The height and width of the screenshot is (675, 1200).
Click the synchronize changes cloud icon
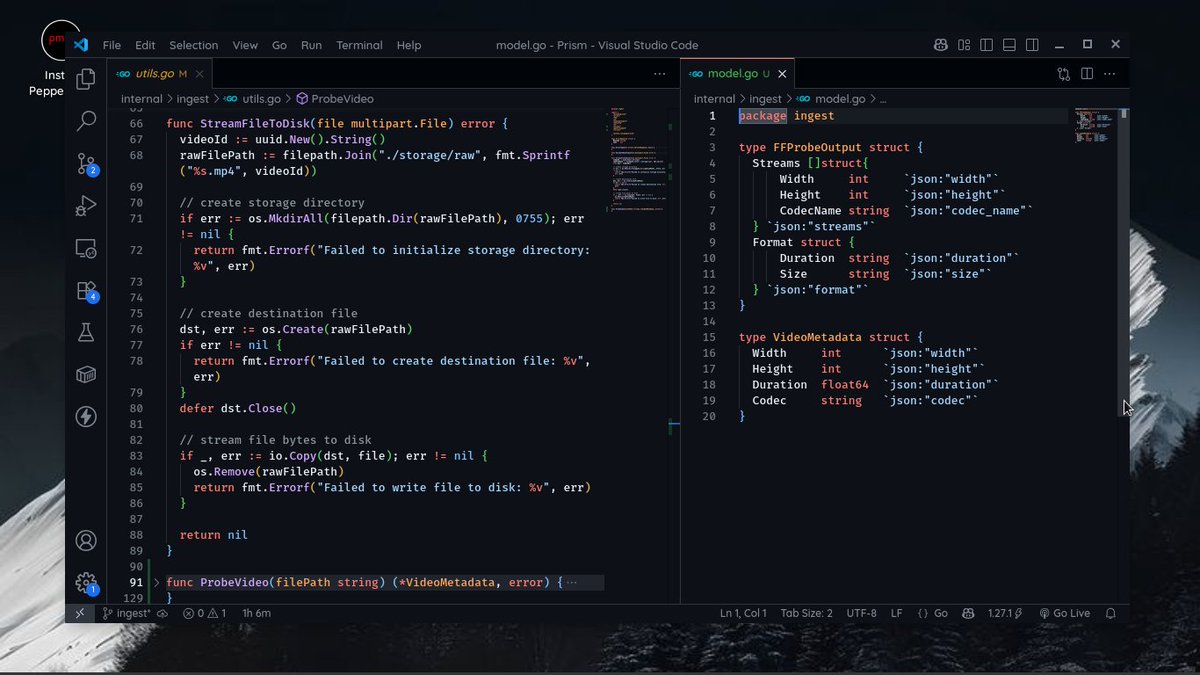(162, 613)
